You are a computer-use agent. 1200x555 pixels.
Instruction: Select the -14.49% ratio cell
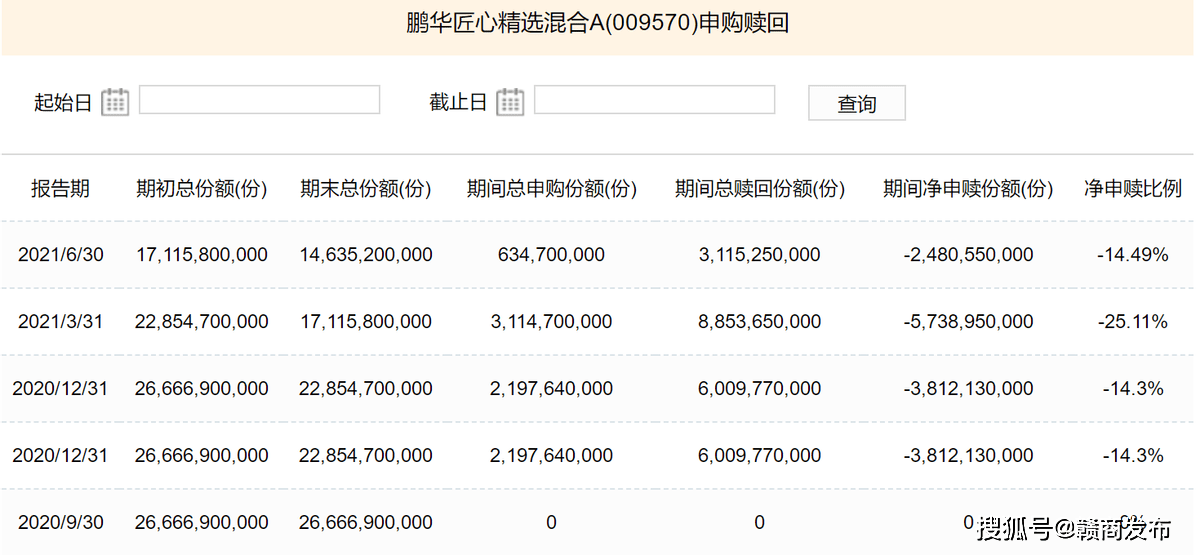[x=1133, y=255]
